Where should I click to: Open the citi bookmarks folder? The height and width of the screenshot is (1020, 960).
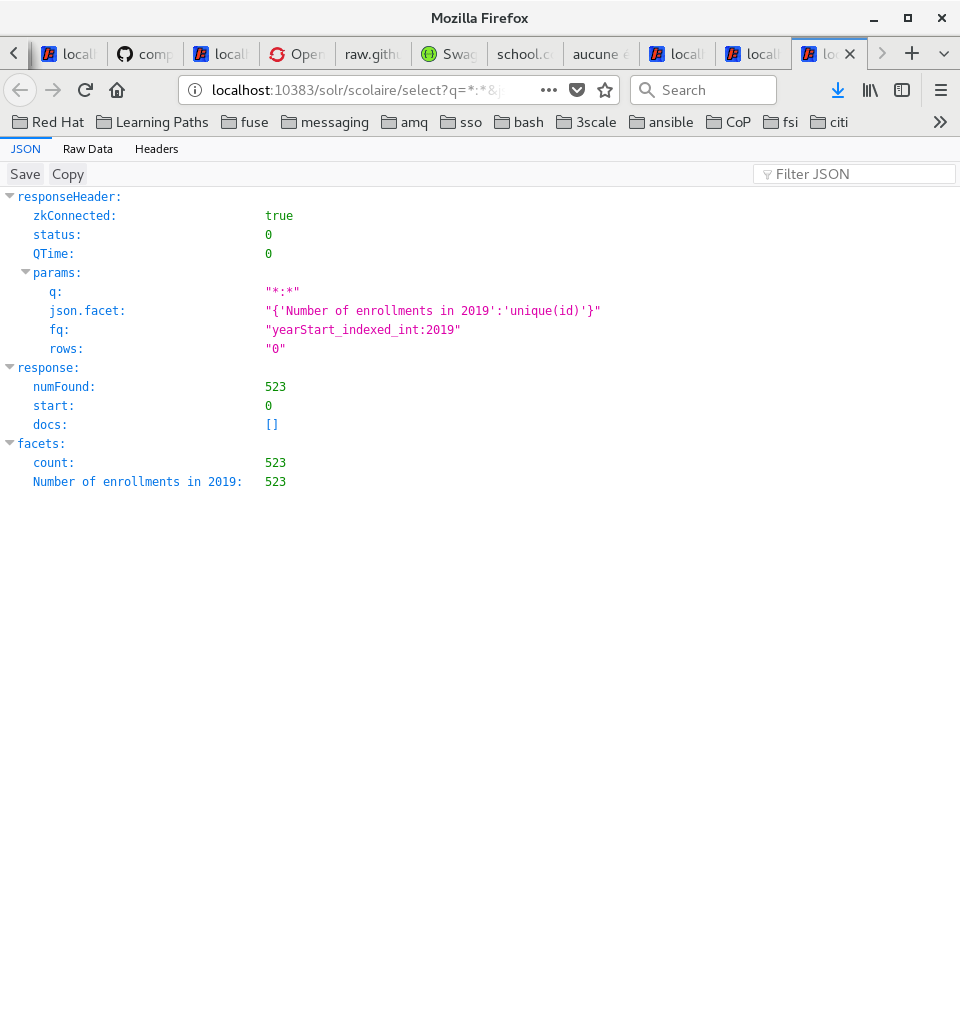pos(829,122)
